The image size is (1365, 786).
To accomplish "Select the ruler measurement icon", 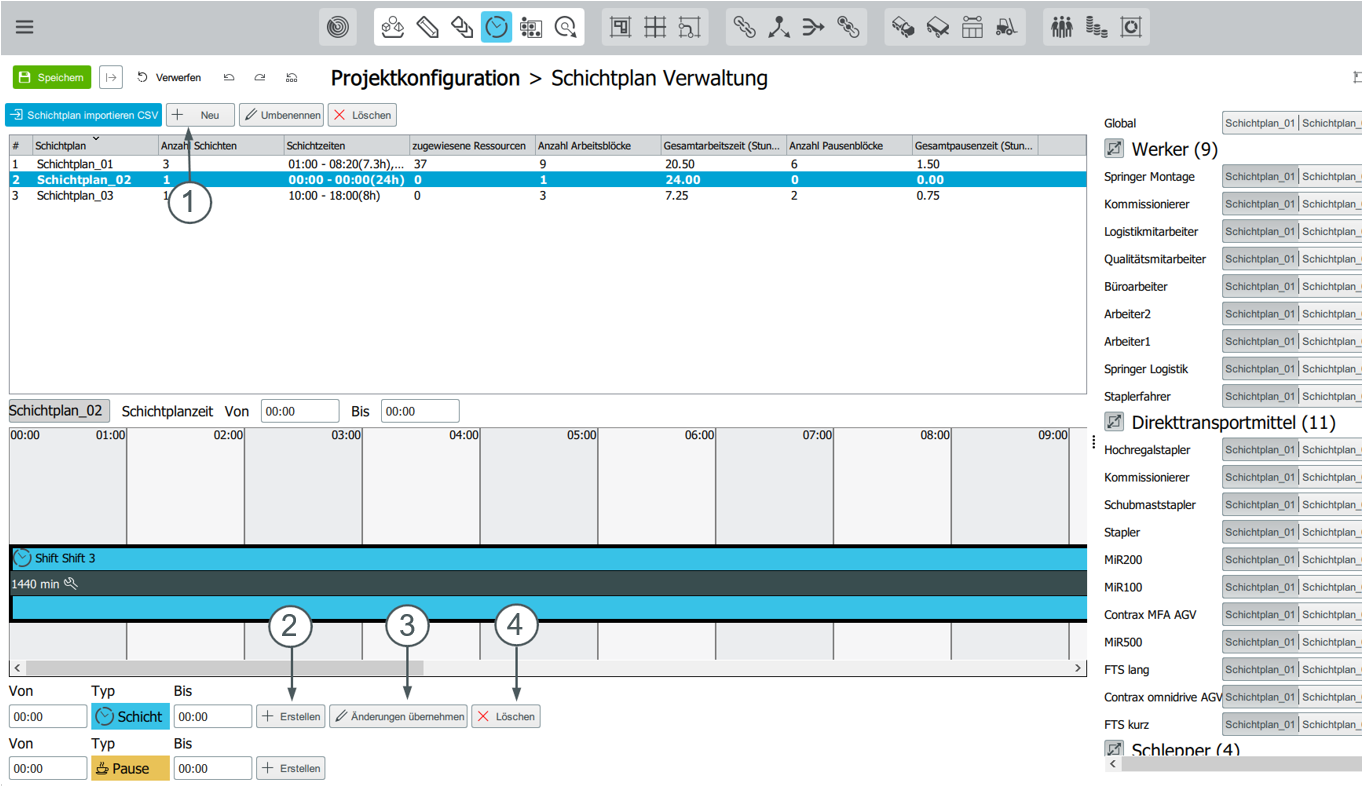I will coord(428,27).
